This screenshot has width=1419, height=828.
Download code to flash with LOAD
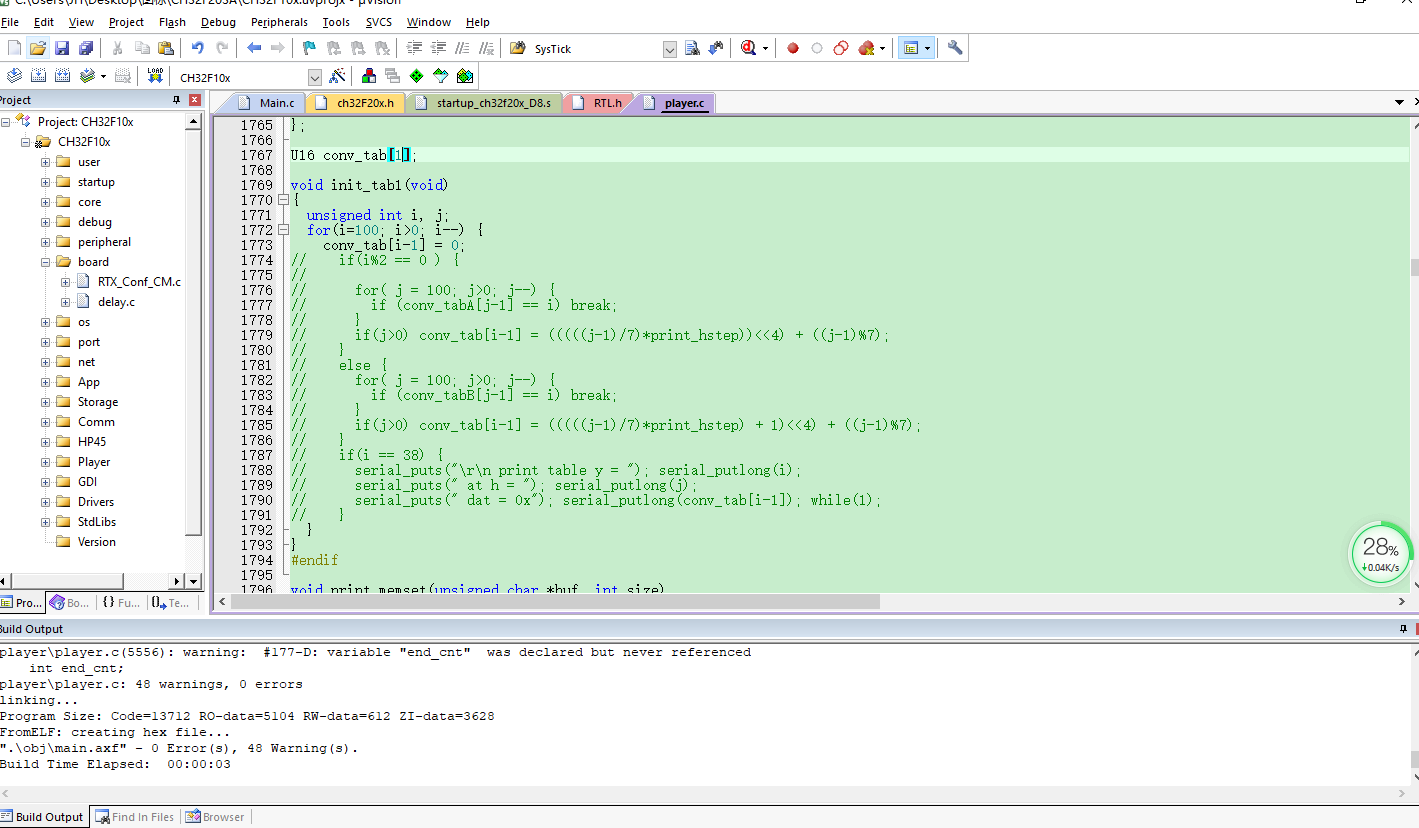155,76
